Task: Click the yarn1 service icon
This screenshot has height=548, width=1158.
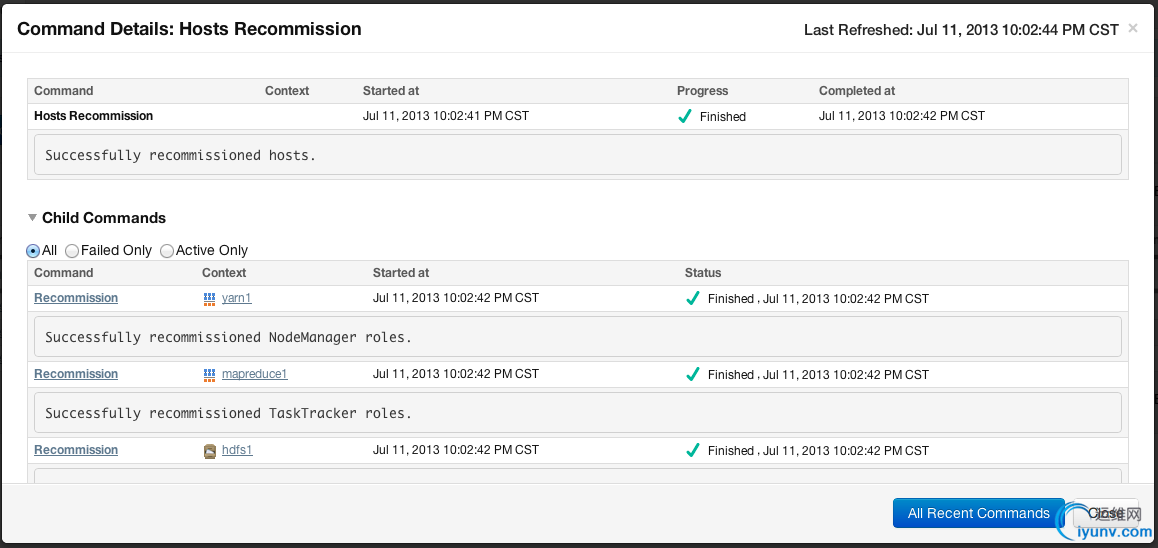Action: click(x=209, y=298)
